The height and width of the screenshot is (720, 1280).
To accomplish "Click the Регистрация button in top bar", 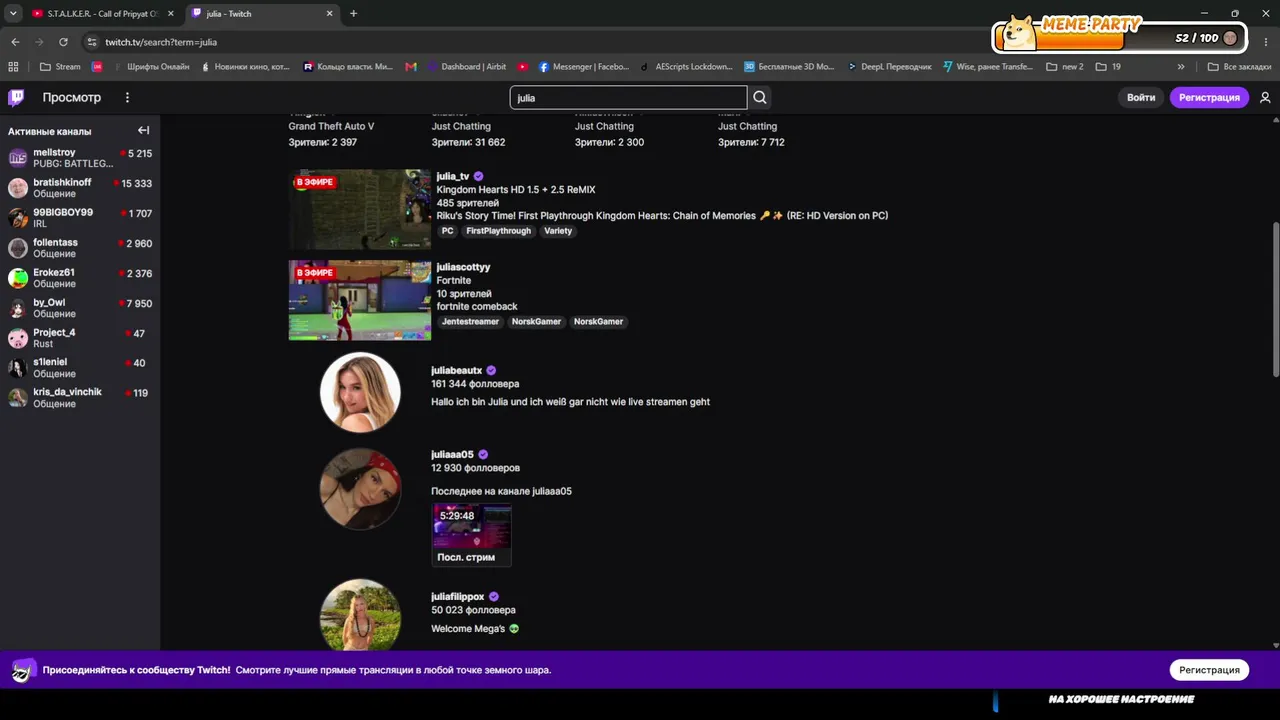I will 1209,97.
